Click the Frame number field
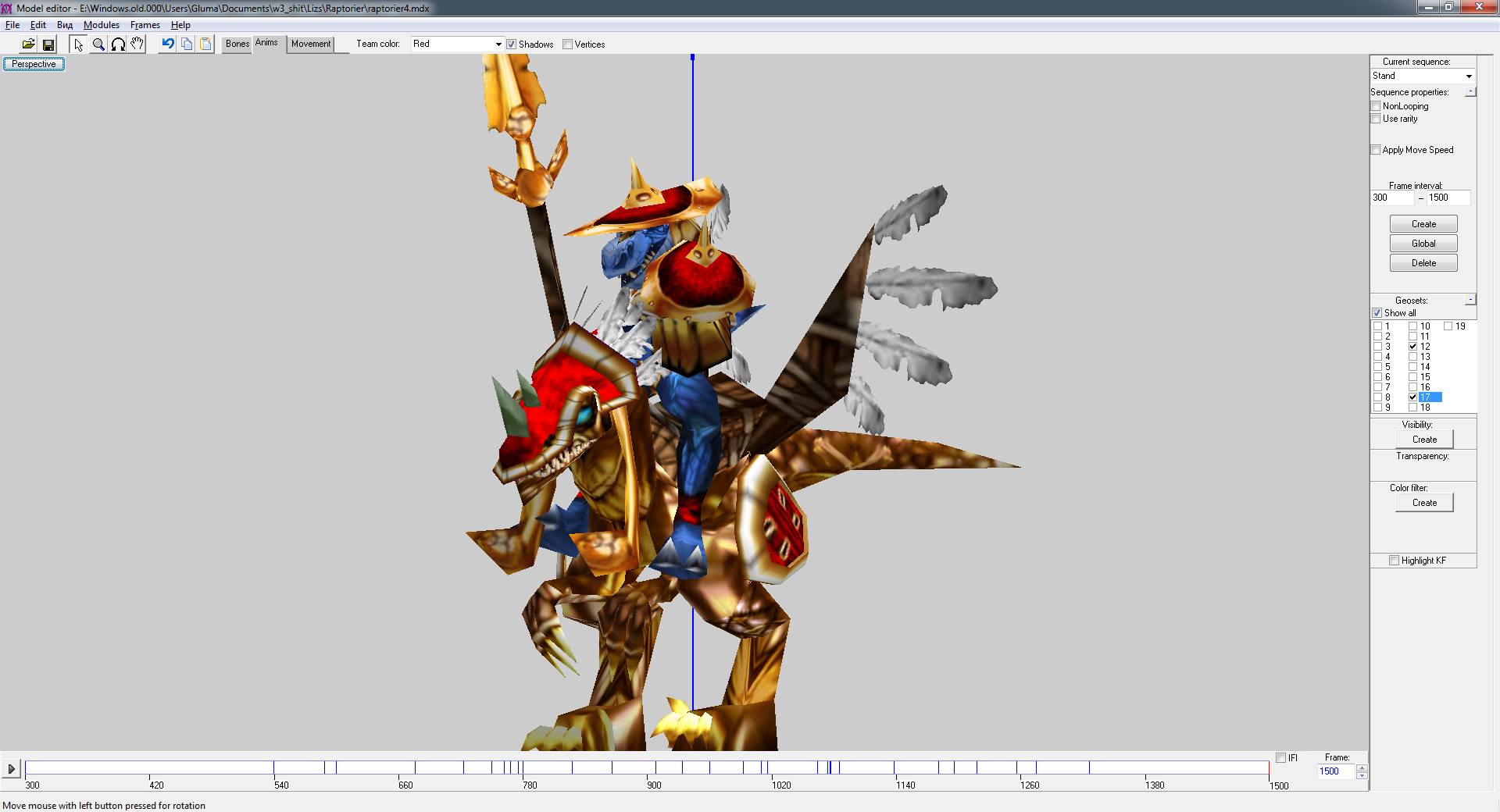Screen dimensions: 1500x812 [1337, 771]
